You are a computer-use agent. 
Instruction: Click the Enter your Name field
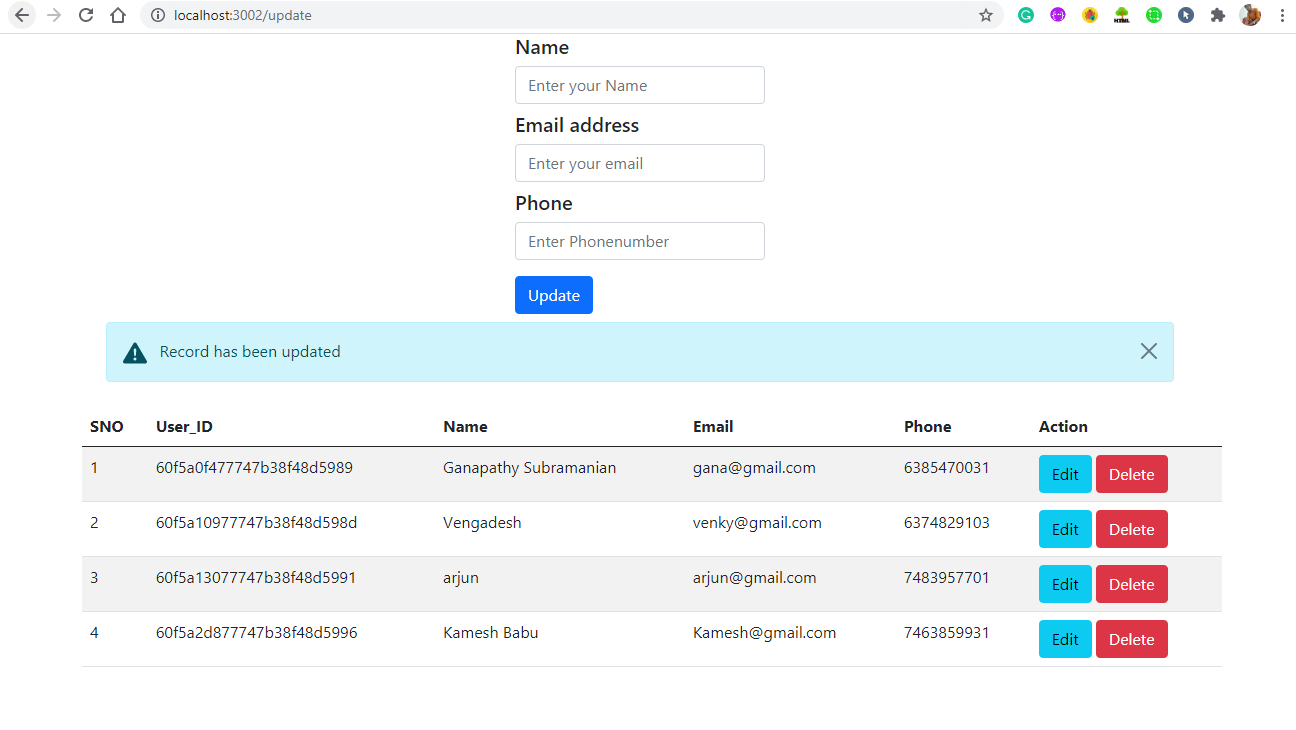click(639, 85)
